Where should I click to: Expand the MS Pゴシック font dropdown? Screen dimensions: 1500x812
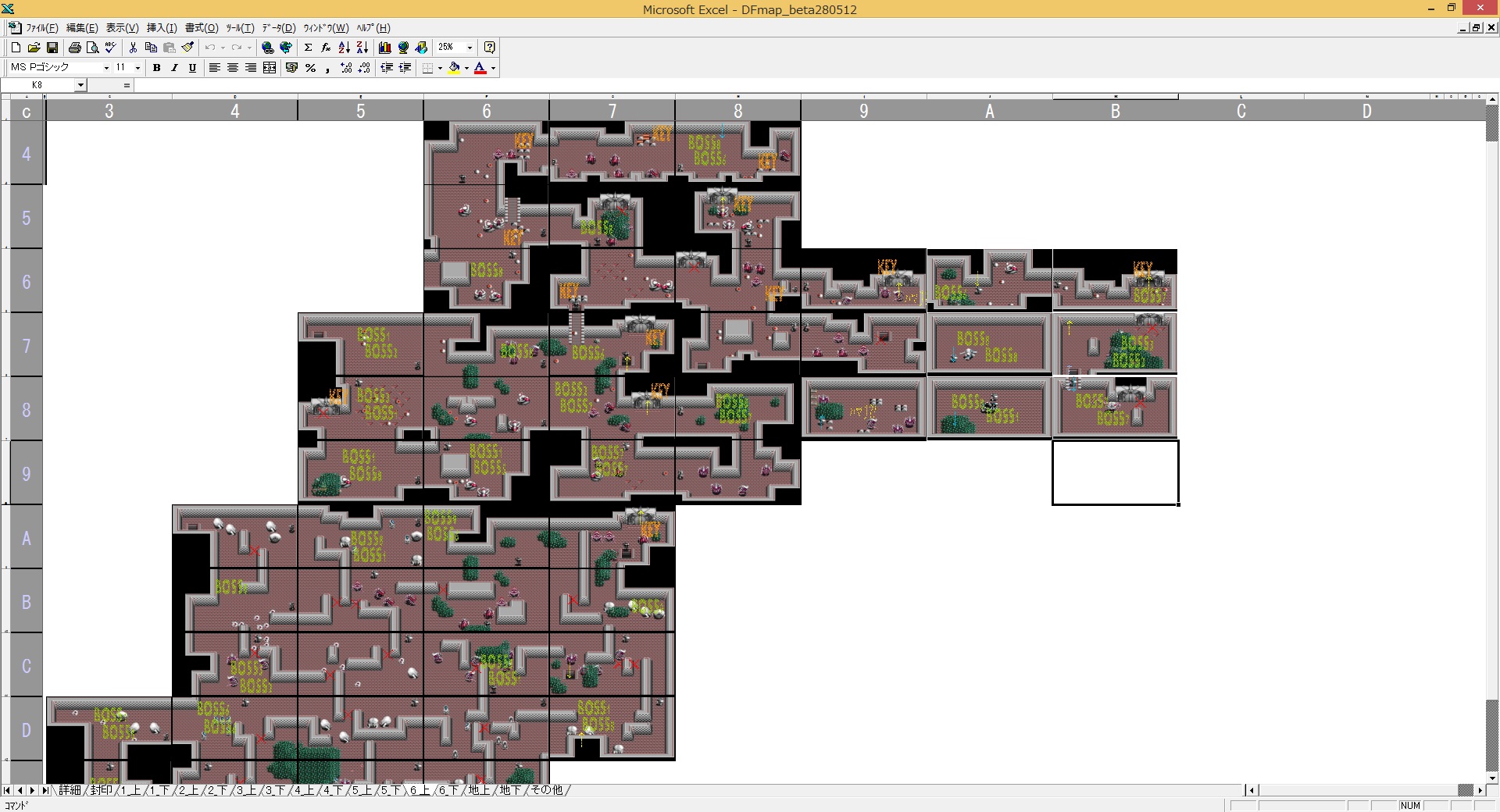coord(106,68)
